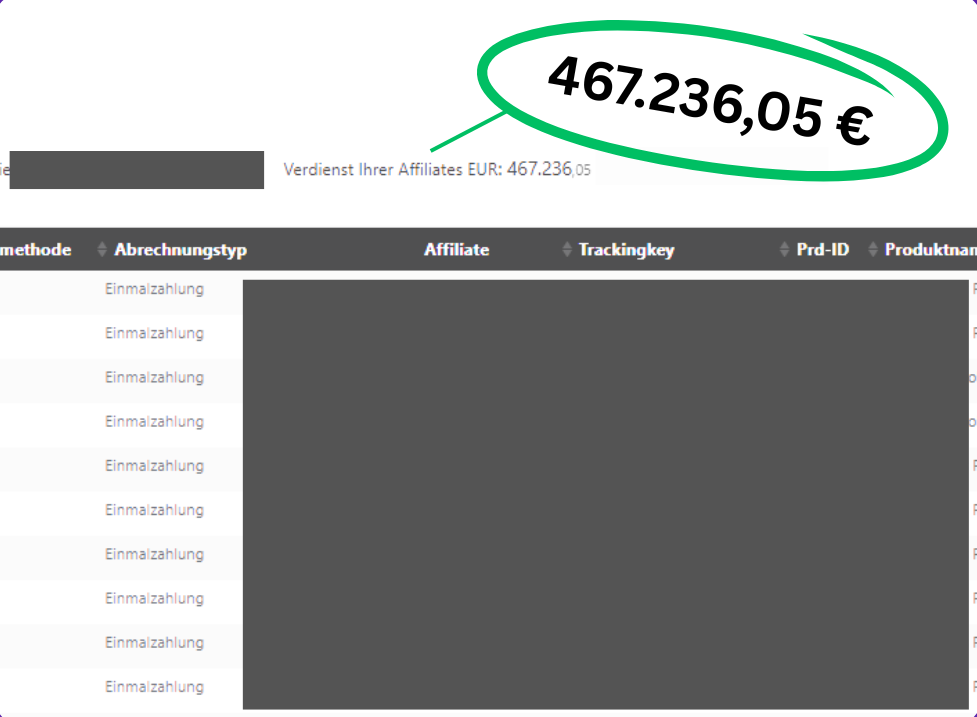Viewport: 977px width, 717px height.
Task: Click the redacted bar left of earnings label
Action: pos(137,170)
